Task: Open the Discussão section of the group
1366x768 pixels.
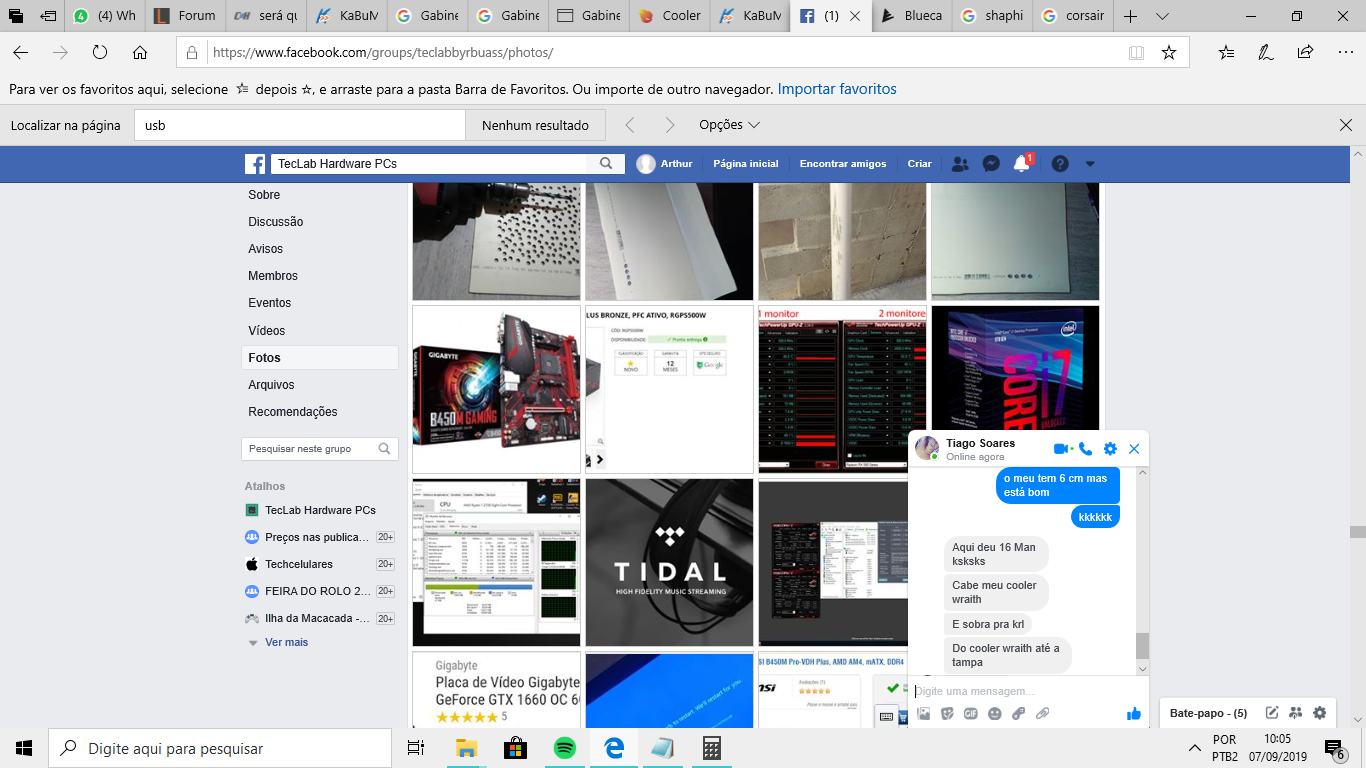Action: [276, 222]
